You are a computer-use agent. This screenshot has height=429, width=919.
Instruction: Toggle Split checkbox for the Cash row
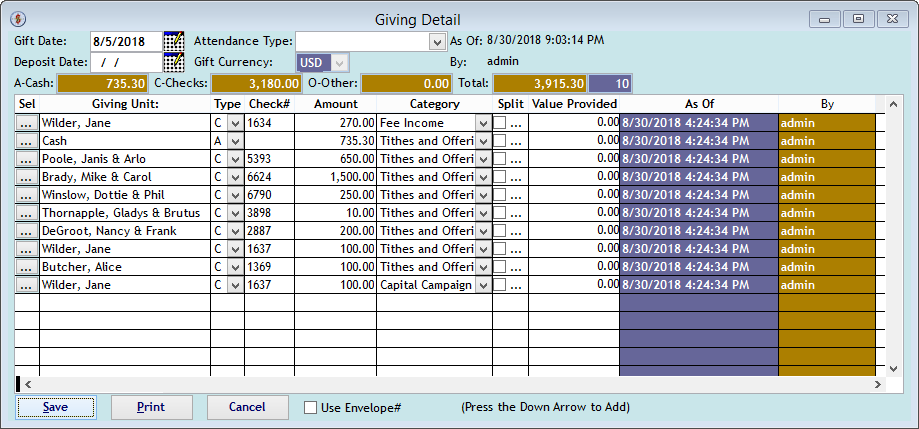click(x=500, y=141)
